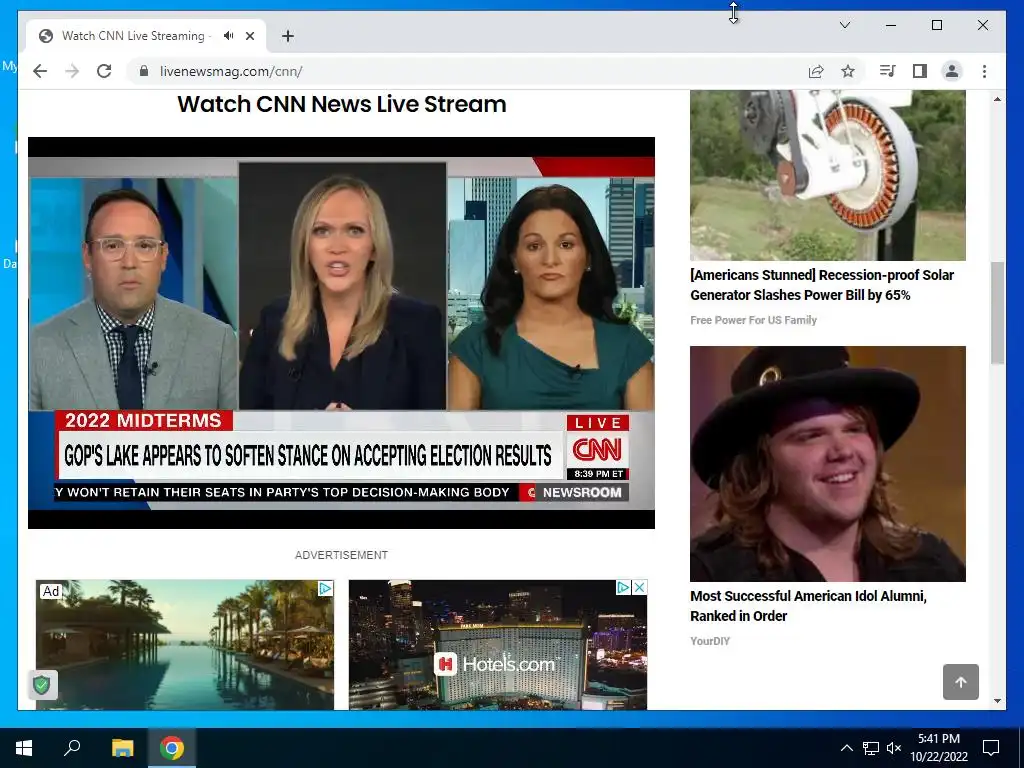
Task: Expand the tab search chevron
Action: click(844, 25)
